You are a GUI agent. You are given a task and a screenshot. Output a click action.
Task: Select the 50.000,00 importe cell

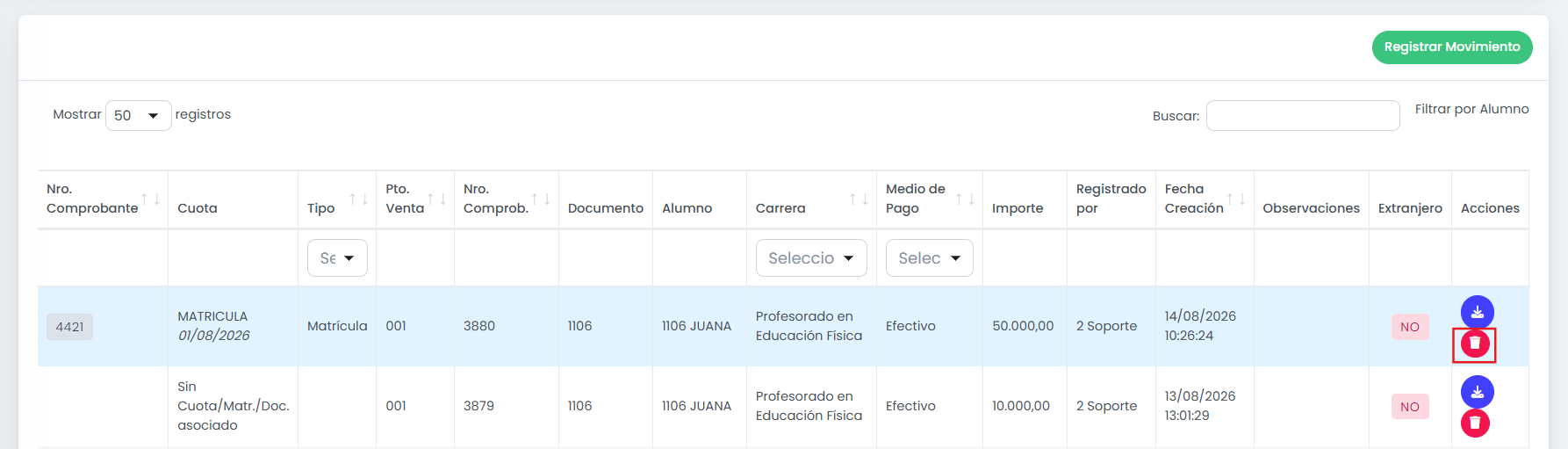tap(1023, 326)
